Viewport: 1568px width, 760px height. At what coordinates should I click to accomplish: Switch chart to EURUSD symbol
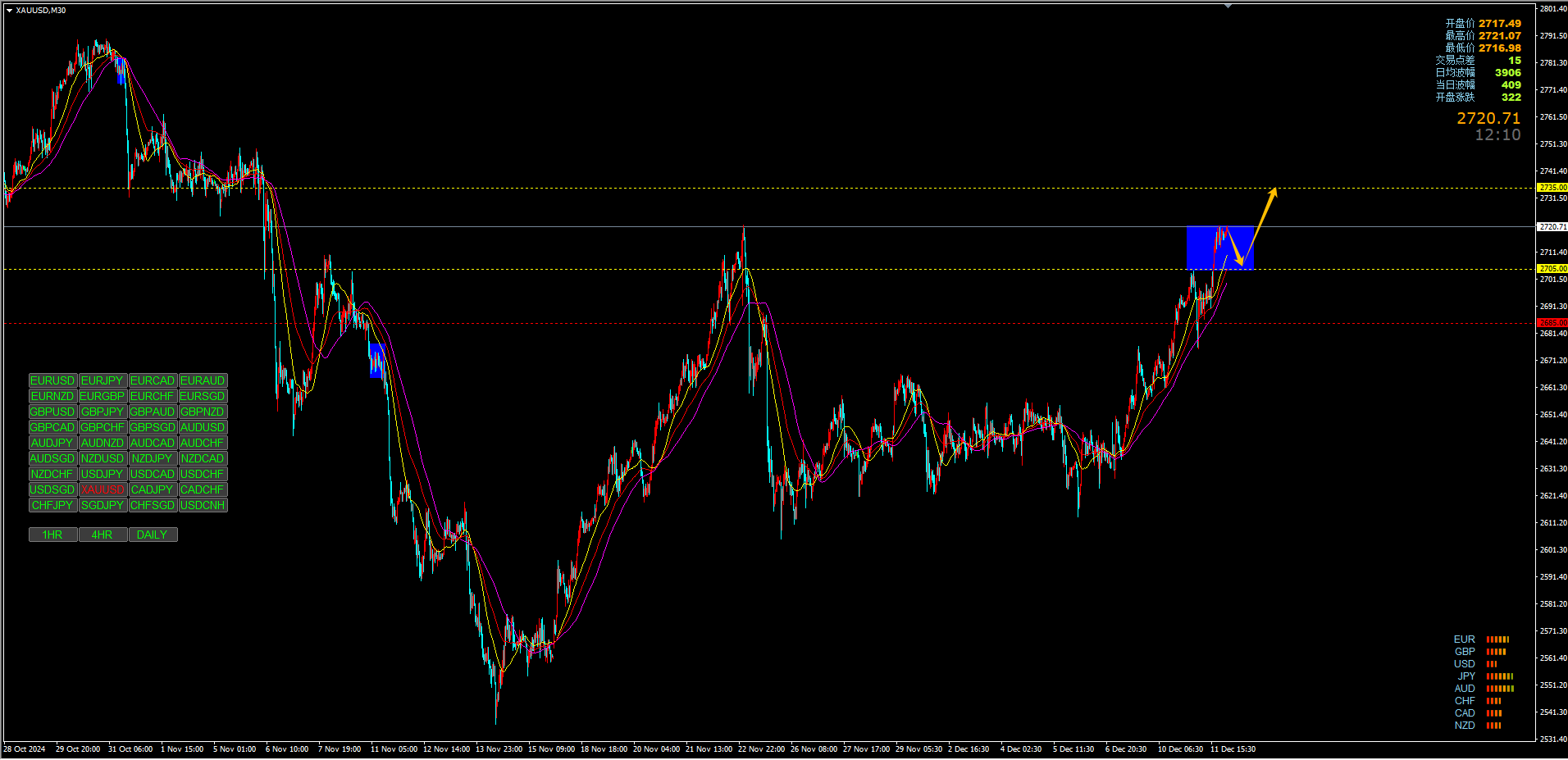(53, 380)
